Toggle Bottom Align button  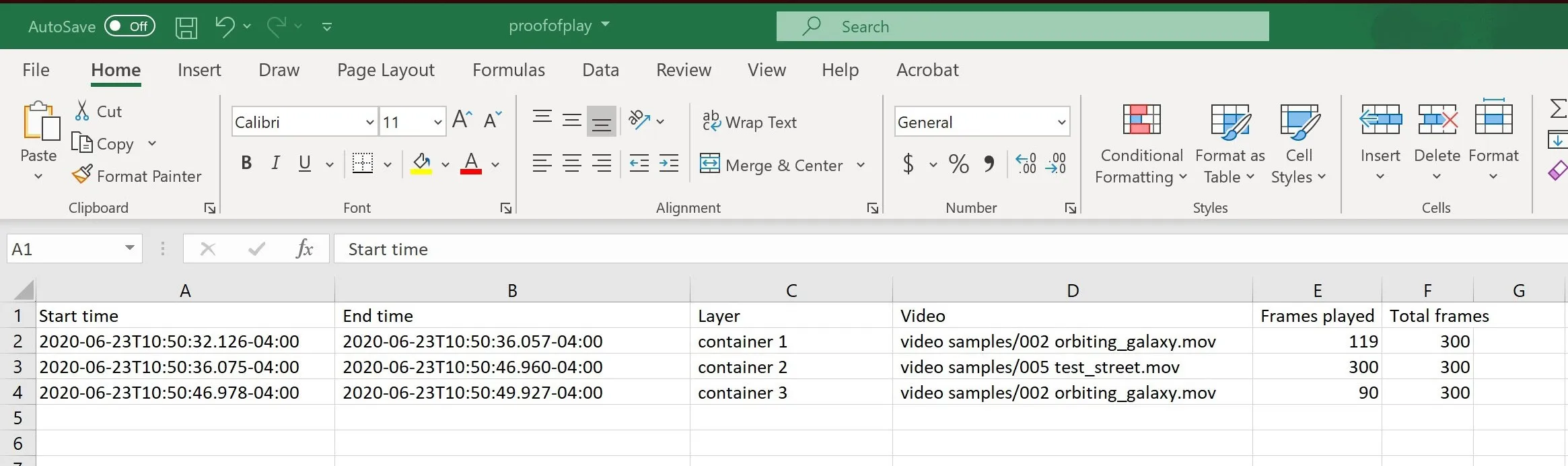pyautogui.click(x=602, y=121)
